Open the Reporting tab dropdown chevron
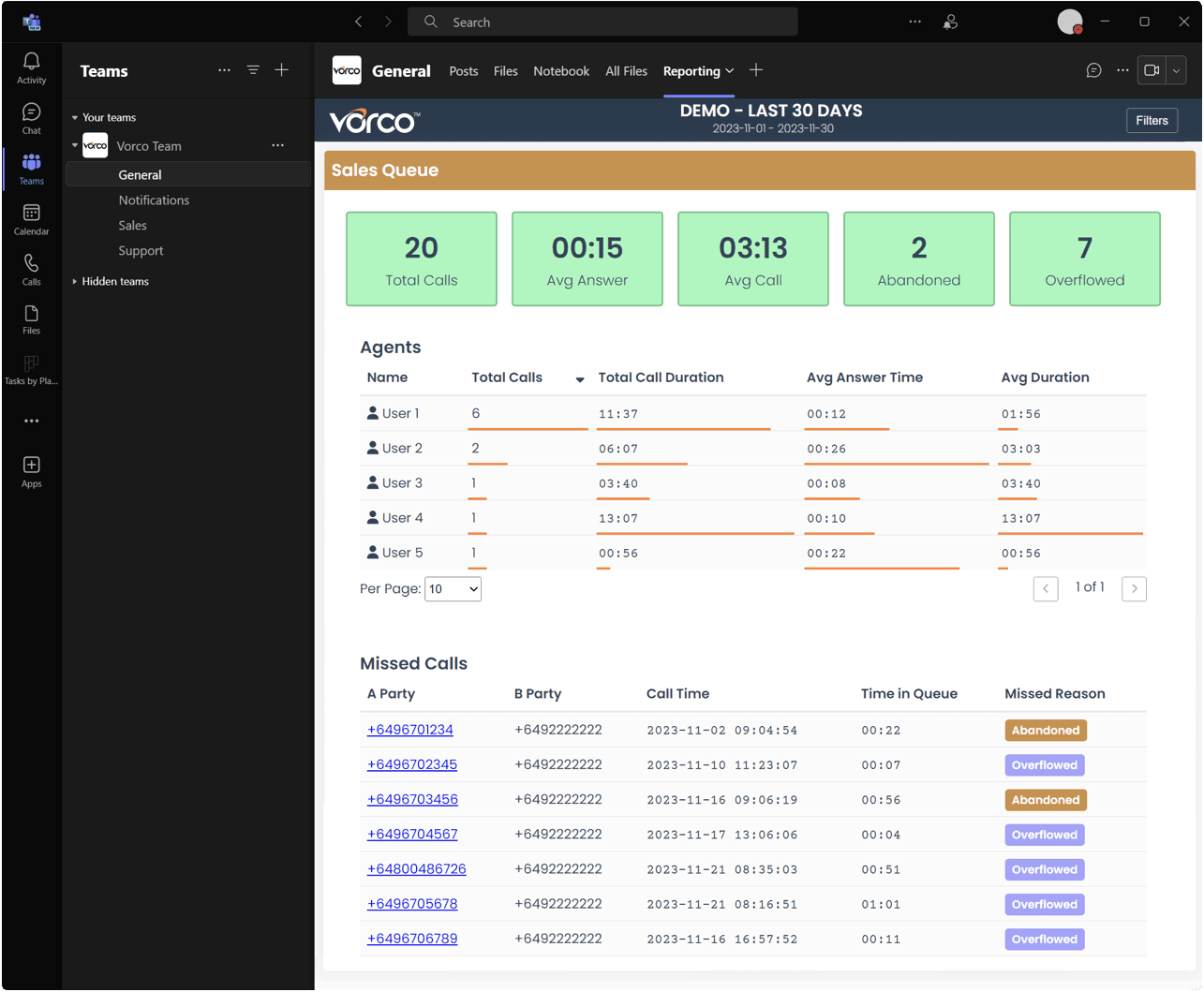This screenshot has width=1204, height=992. pyautogui.click(x=730, y=71)
